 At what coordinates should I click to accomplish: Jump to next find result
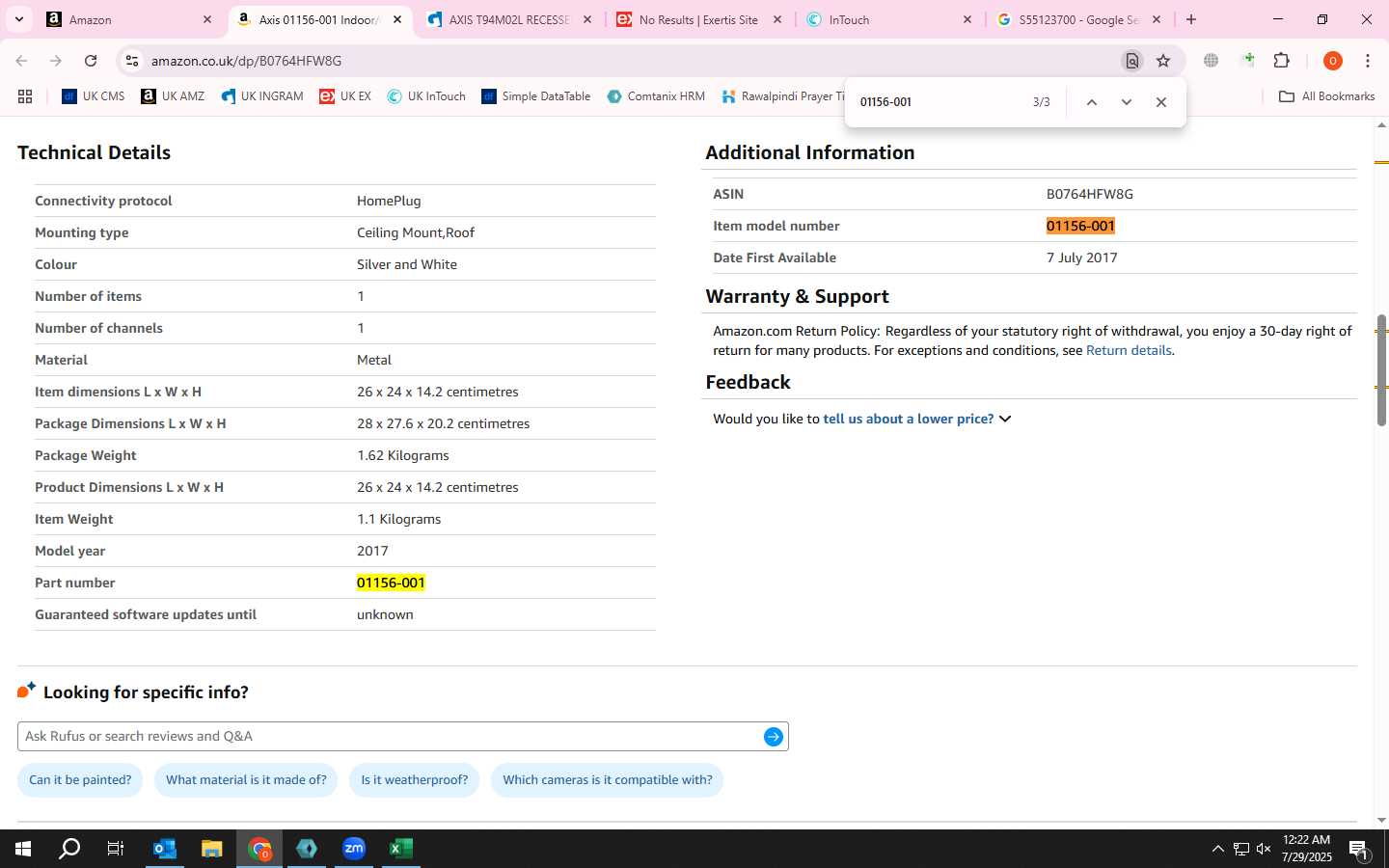pos(1126,102)
